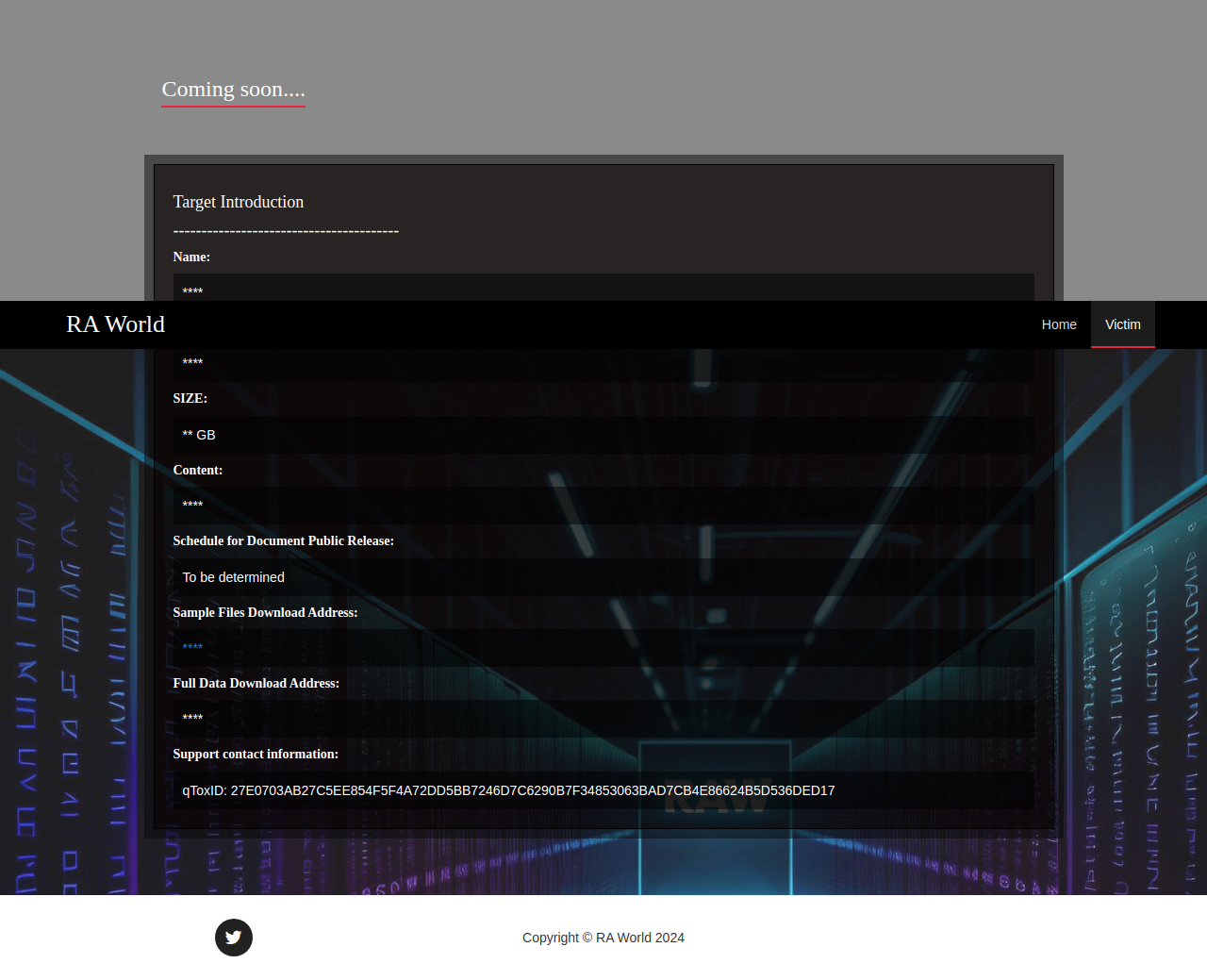Screen dimensions: 1207x980
Task: Click the Support contact information label
Action: click(x=255, y=754)
